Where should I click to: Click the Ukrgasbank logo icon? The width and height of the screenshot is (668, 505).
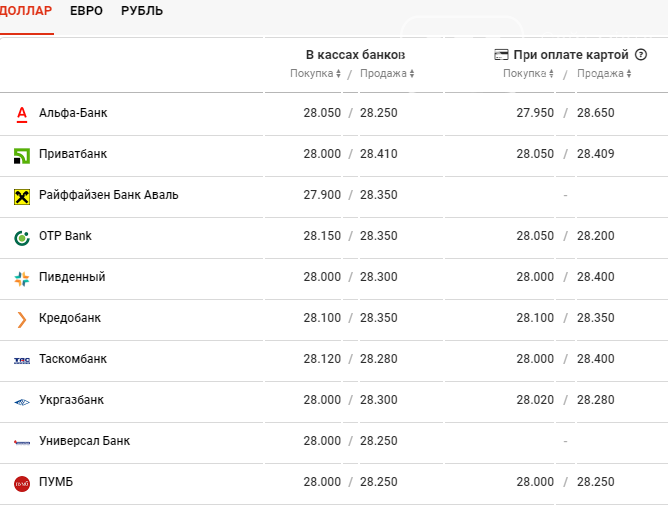(x=22, y=401)
